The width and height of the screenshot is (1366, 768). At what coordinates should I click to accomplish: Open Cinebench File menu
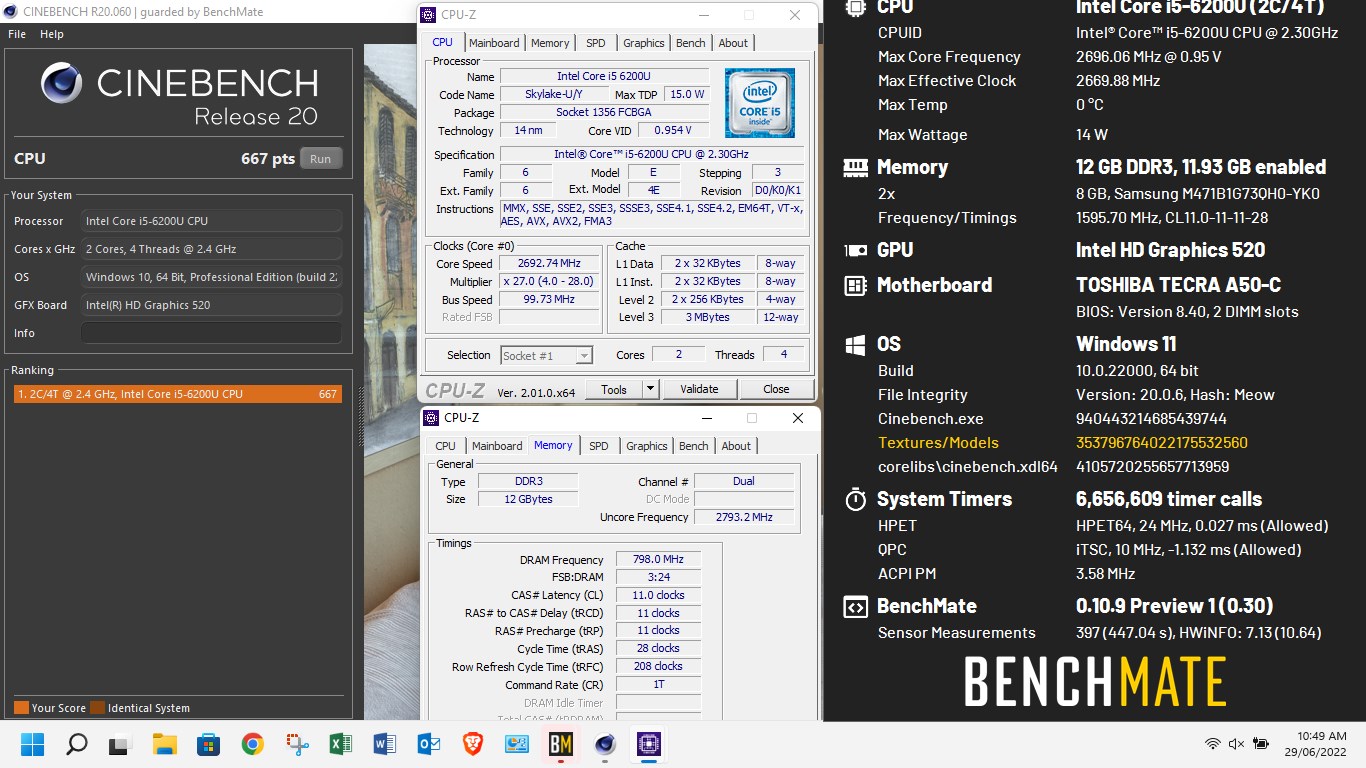pyautogui.click(x=17, y=34)
